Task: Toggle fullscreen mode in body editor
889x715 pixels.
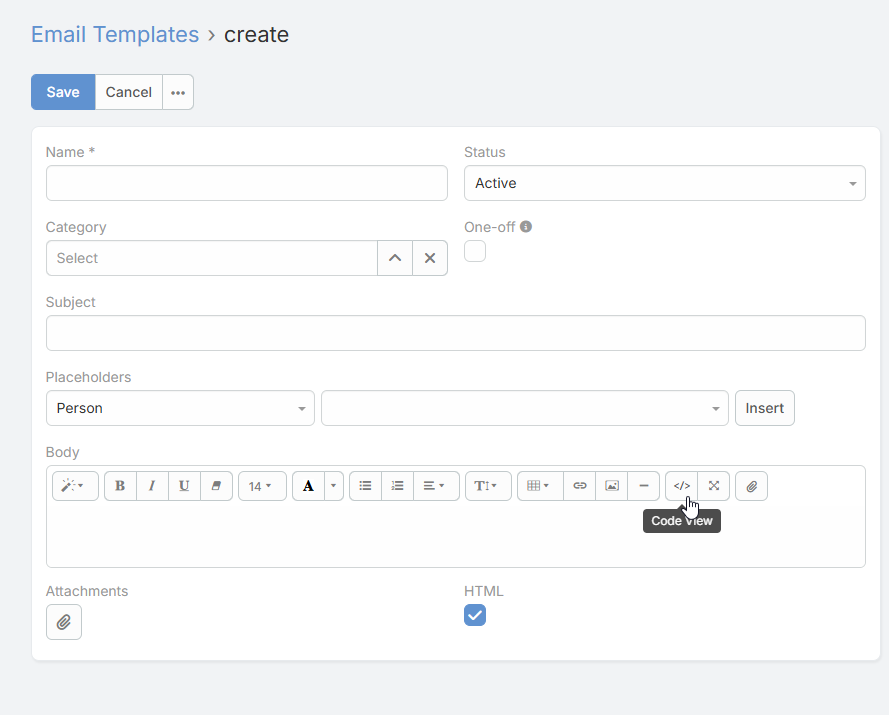Action: (x=714, y=486)
